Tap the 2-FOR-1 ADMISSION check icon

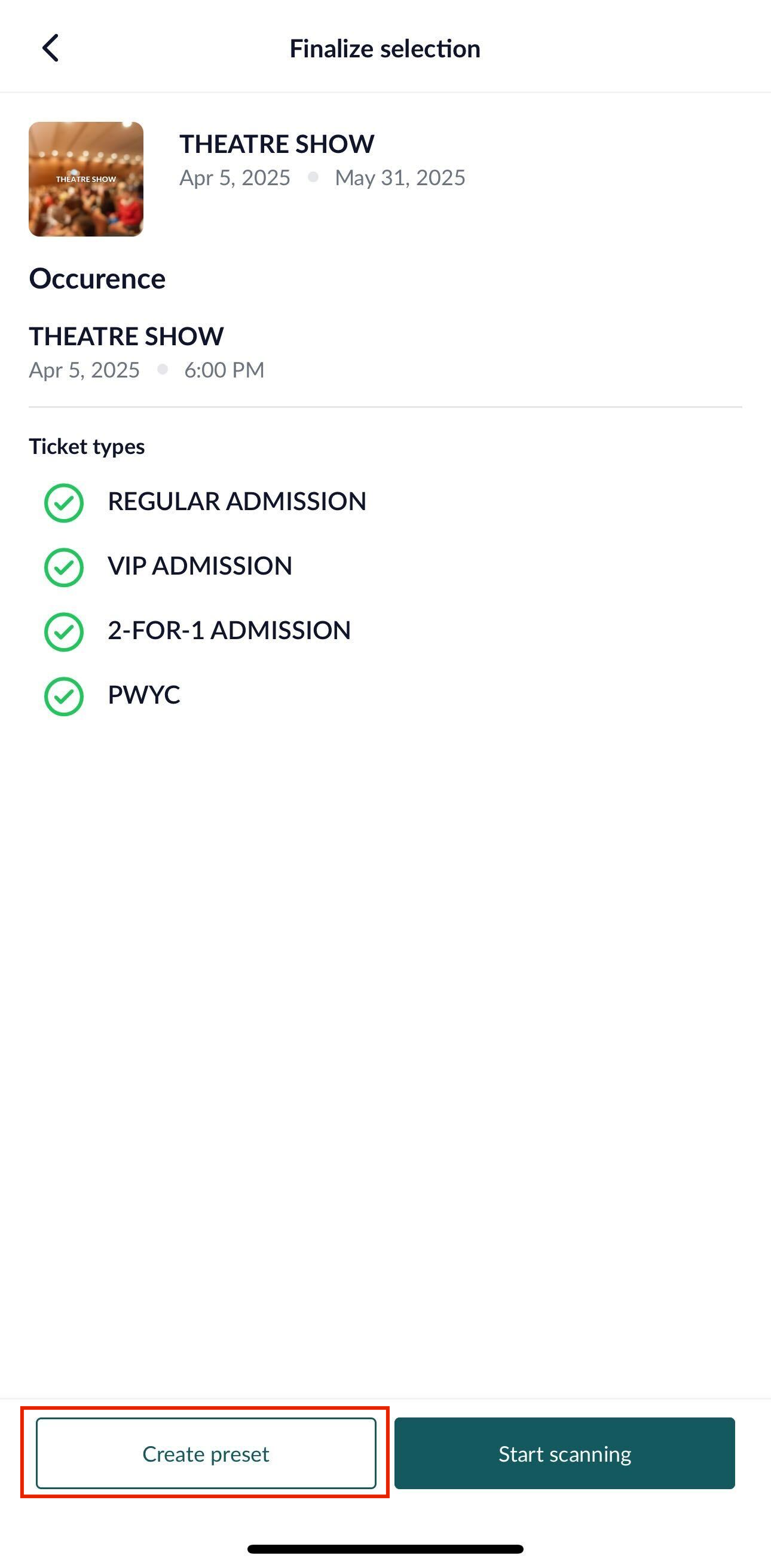[64, 632]
